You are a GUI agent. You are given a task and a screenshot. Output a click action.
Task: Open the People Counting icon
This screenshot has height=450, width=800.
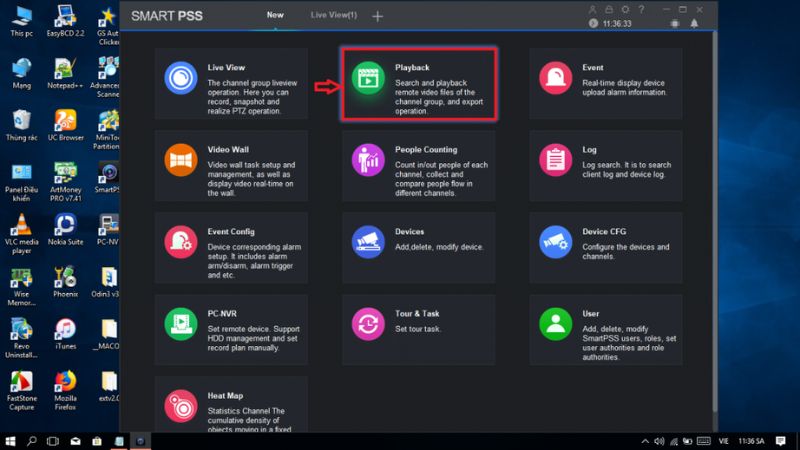[x=368, y=160]
